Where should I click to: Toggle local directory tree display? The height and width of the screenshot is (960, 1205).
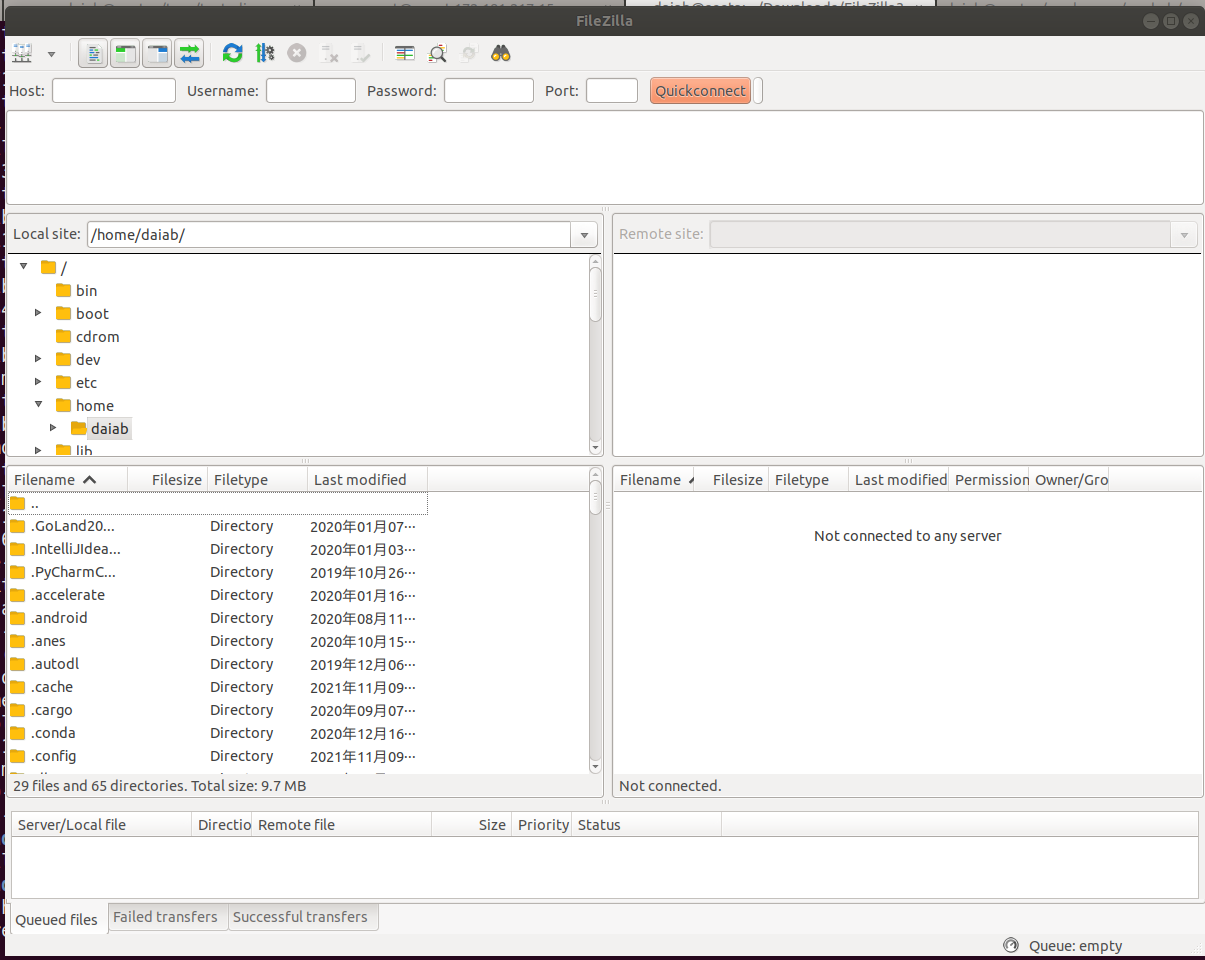(125, 53)
